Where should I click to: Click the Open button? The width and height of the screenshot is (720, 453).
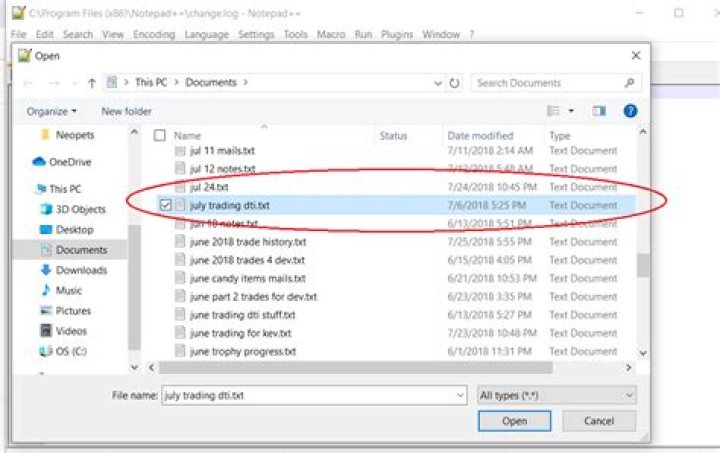[514, 421]
